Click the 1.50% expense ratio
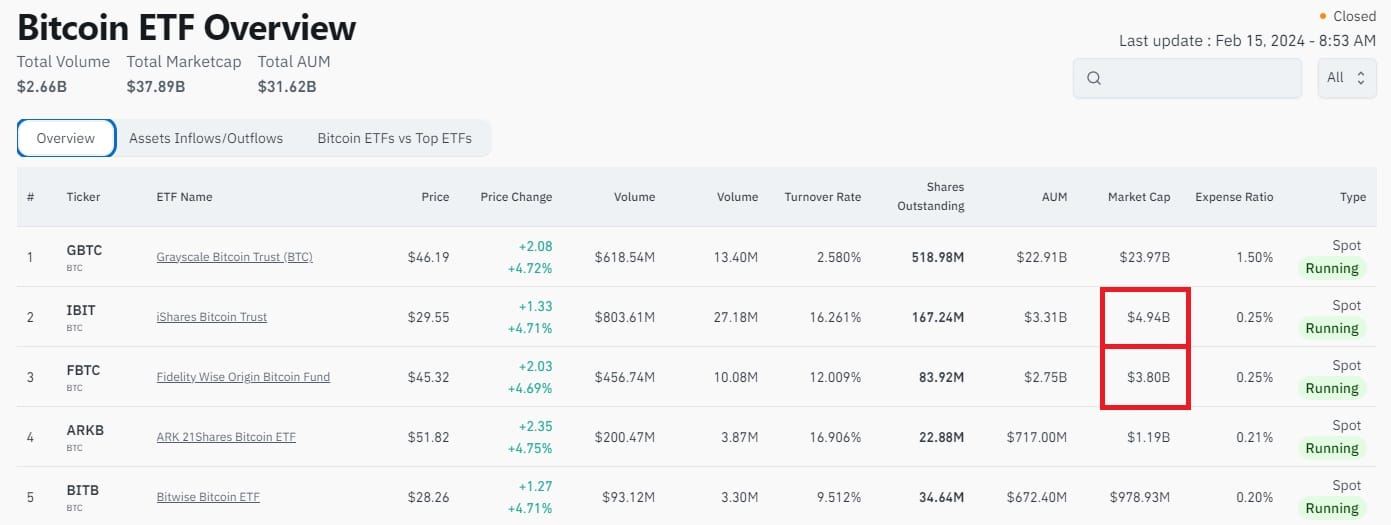 pos(1254,257)
